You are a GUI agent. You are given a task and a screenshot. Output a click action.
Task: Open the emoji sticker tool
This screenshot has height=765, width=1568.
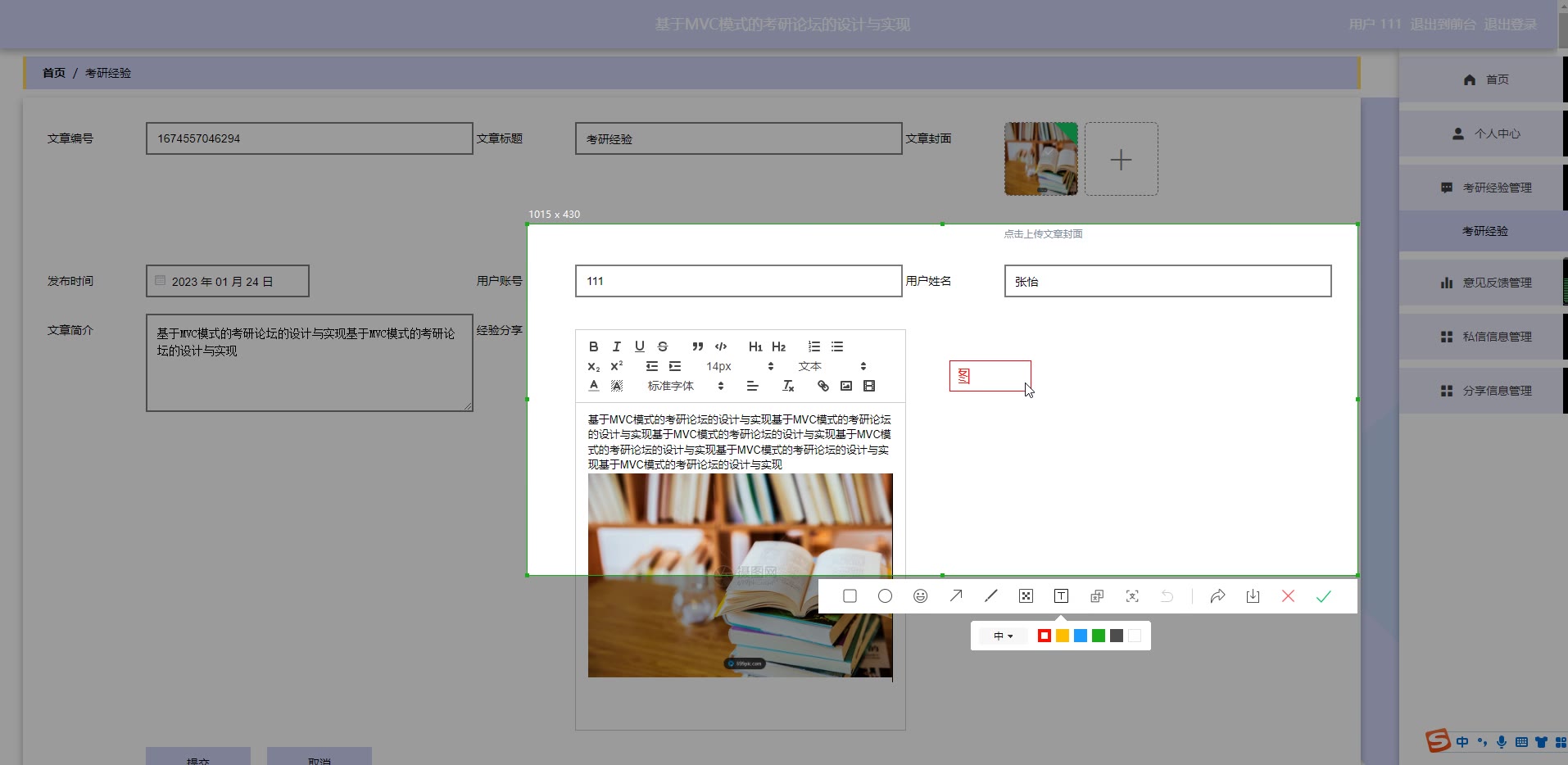(x=920, y=596)
